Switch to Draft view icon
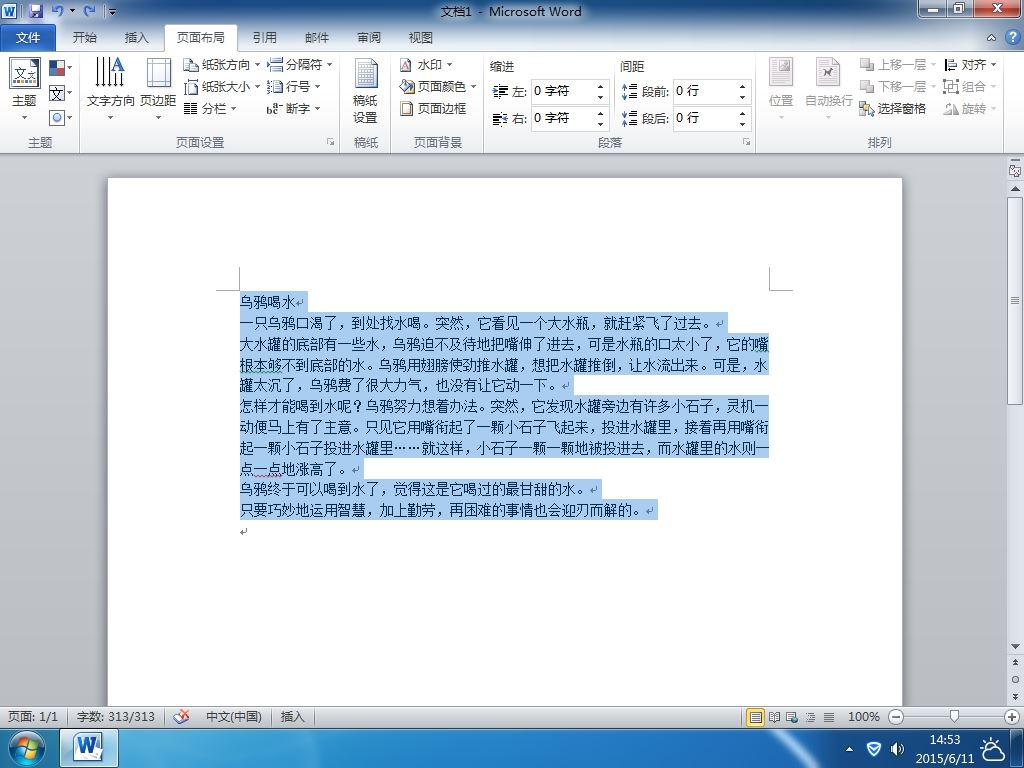Image resolution: width=1024 pixels, height=768 pixels. point(829,717)
